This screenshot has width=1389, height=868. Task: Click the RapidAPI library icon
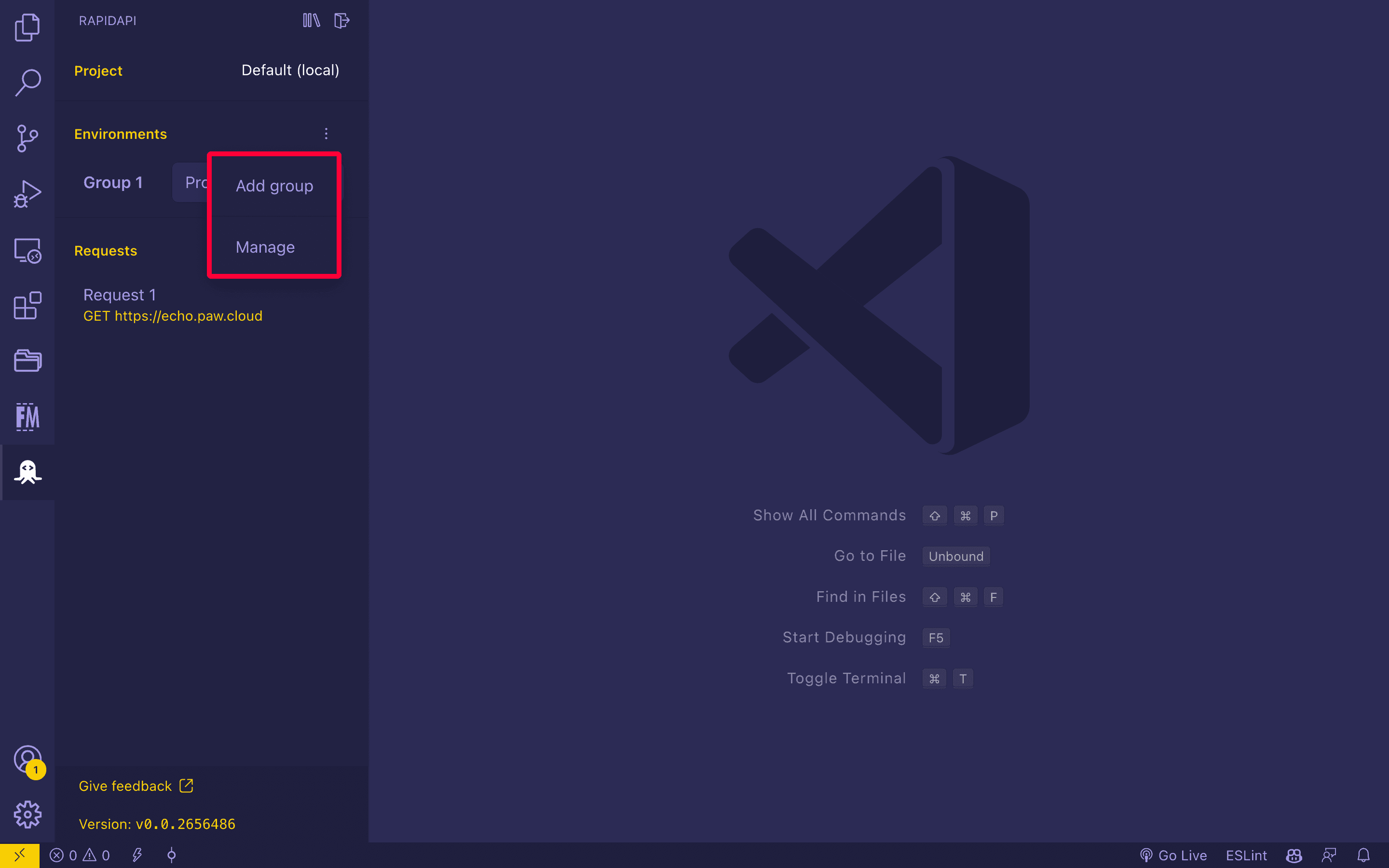point(311,19)
